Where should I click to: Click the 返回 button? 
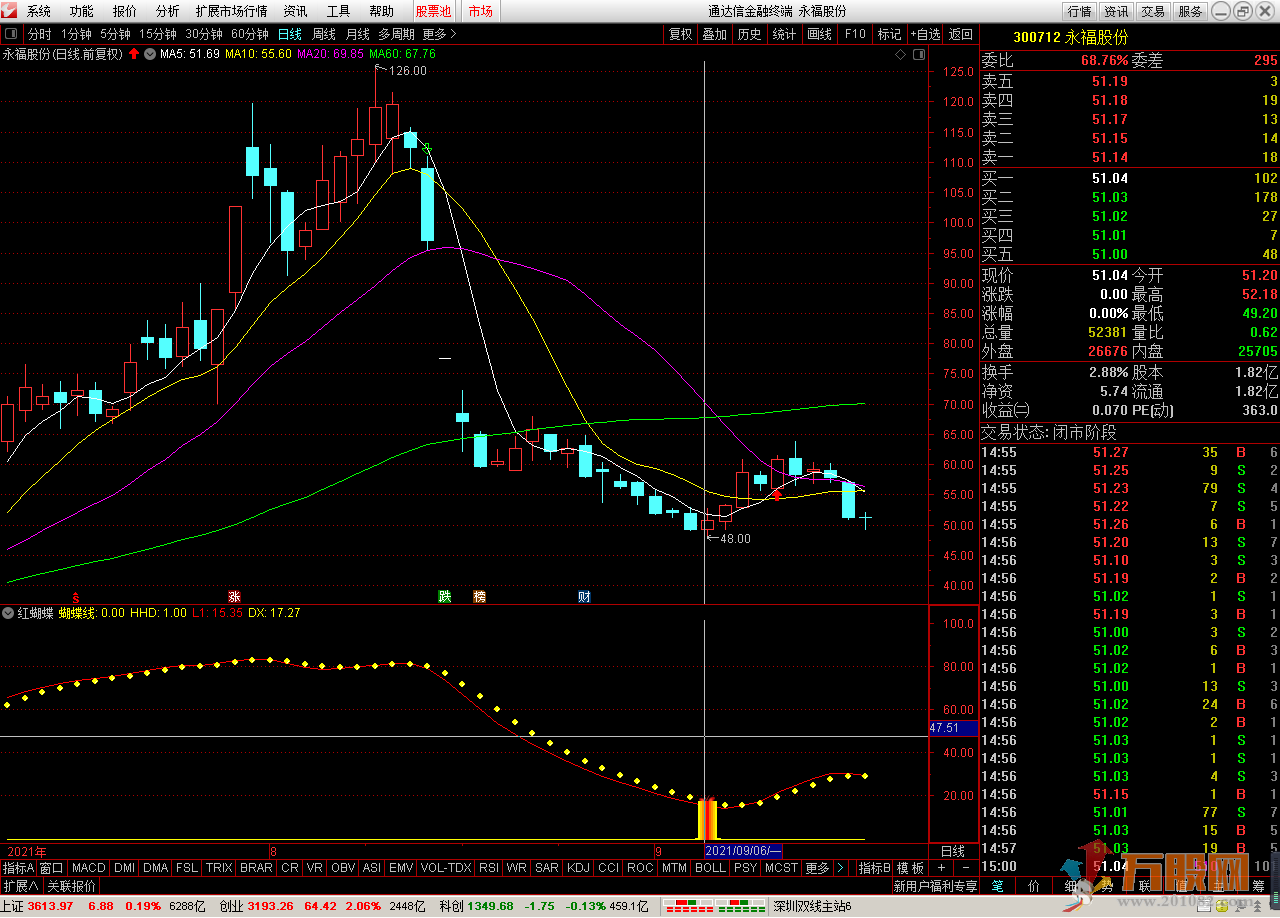pyautogui.click(x=961, y=34)
